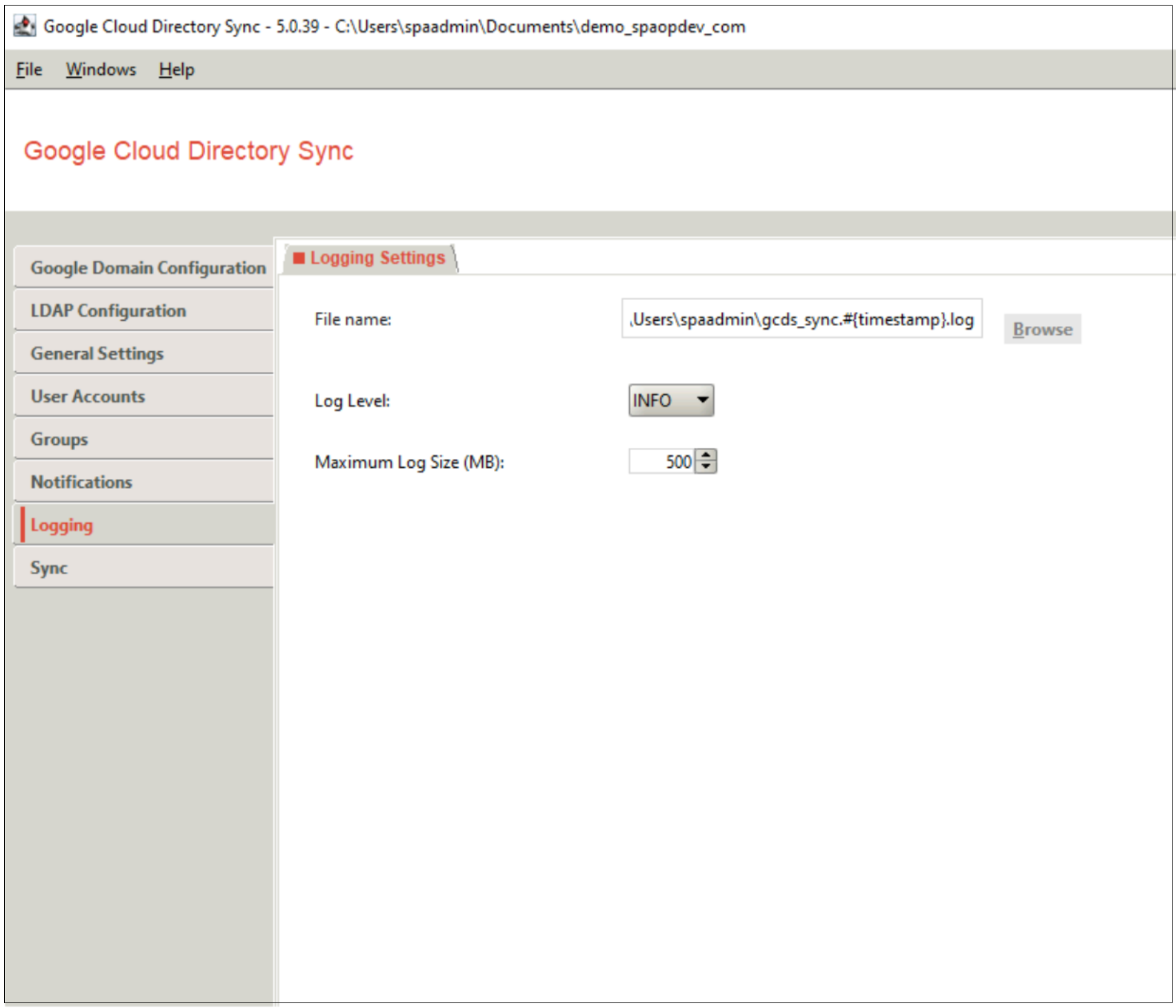Image resolution: width=1176 pixels, height=1008 pixels.
Task: Click the Google Cloud Directory Sync app icon
Action: click(24, 26)
